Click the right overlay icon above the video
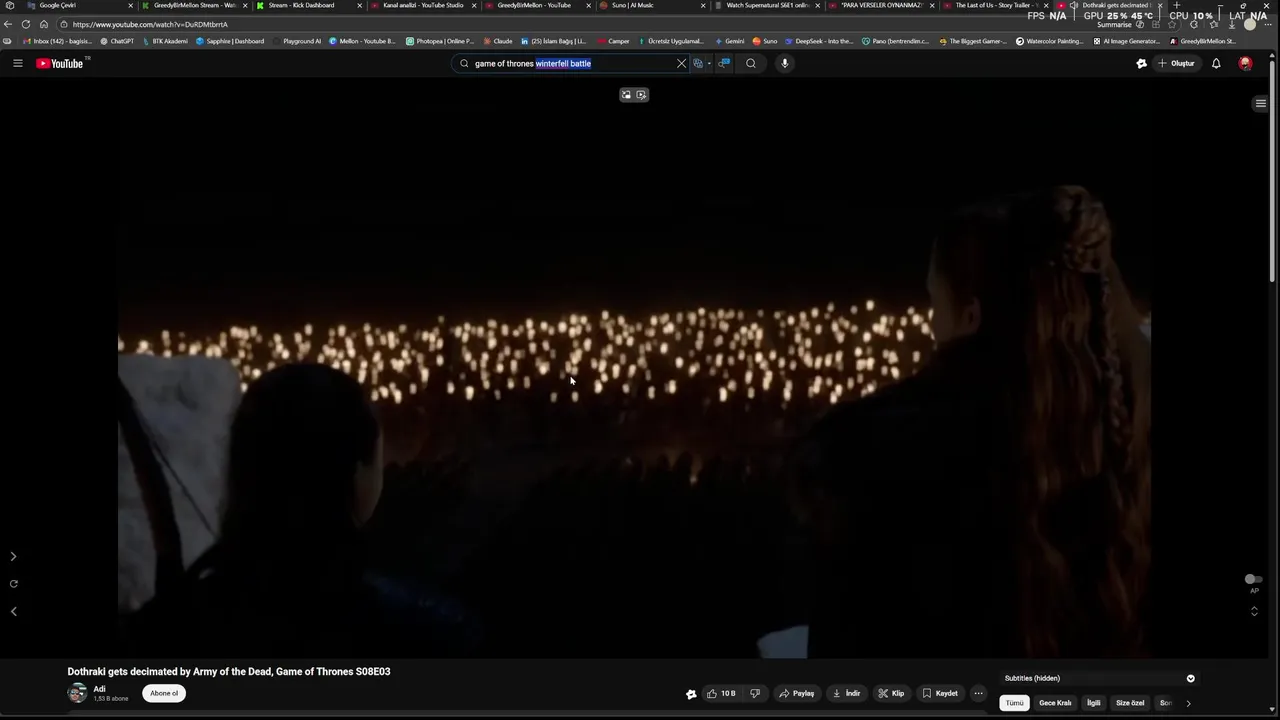The image size is (1280, 720). point(641,95)
